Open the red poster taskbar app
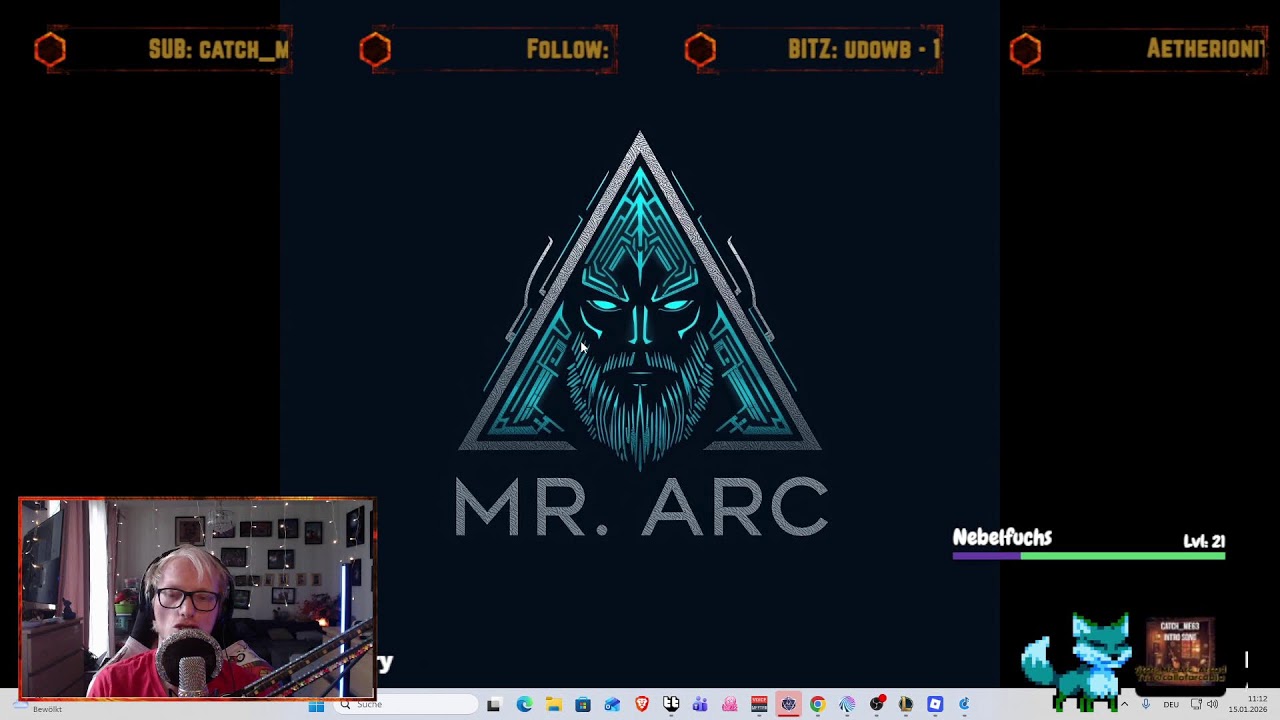1280x720 pixels. [x=759, y=705]
